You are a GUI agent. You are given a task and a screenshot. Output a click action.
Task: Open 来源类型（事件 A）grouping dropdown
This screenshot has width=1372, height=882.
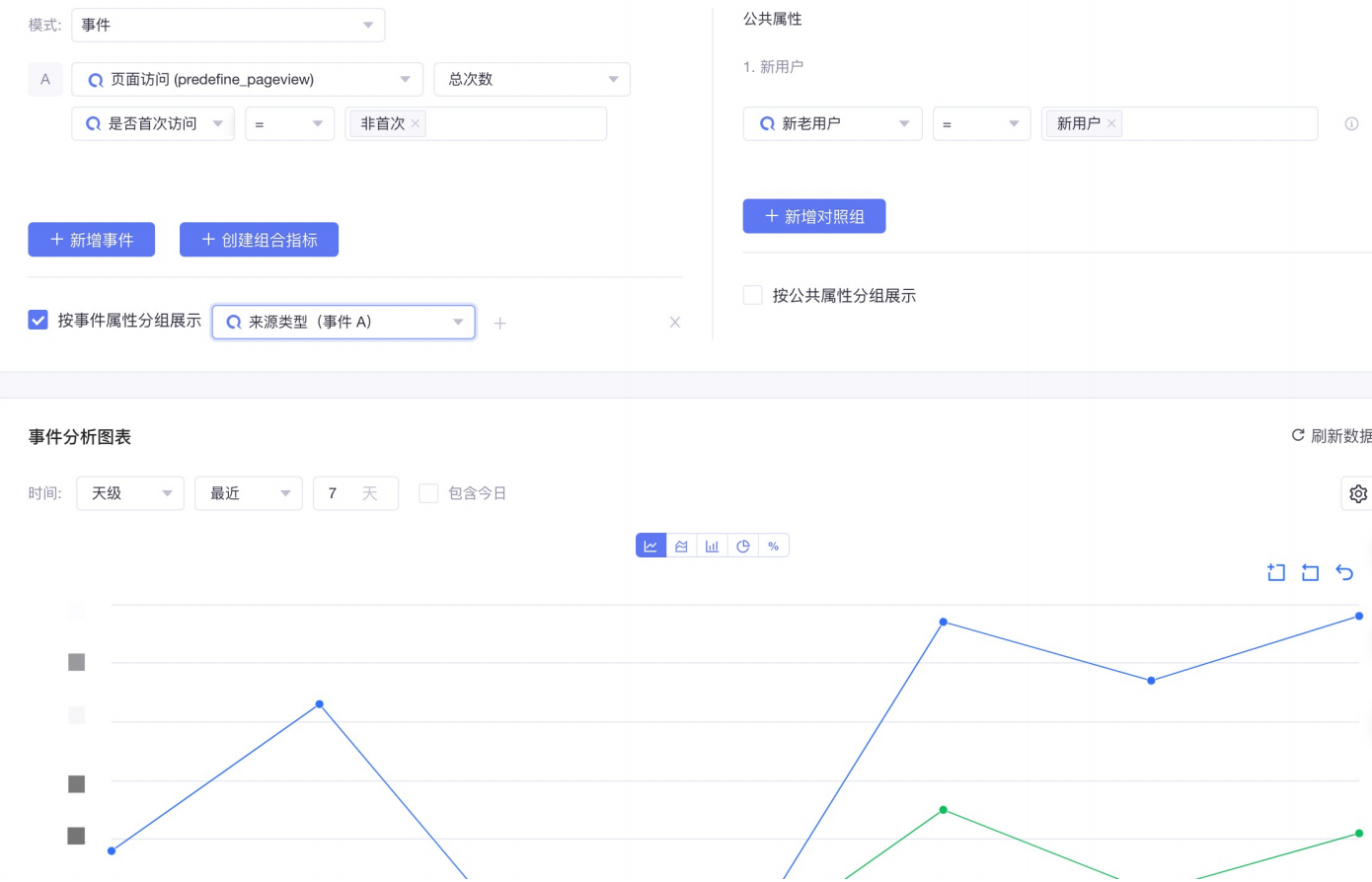343,322
